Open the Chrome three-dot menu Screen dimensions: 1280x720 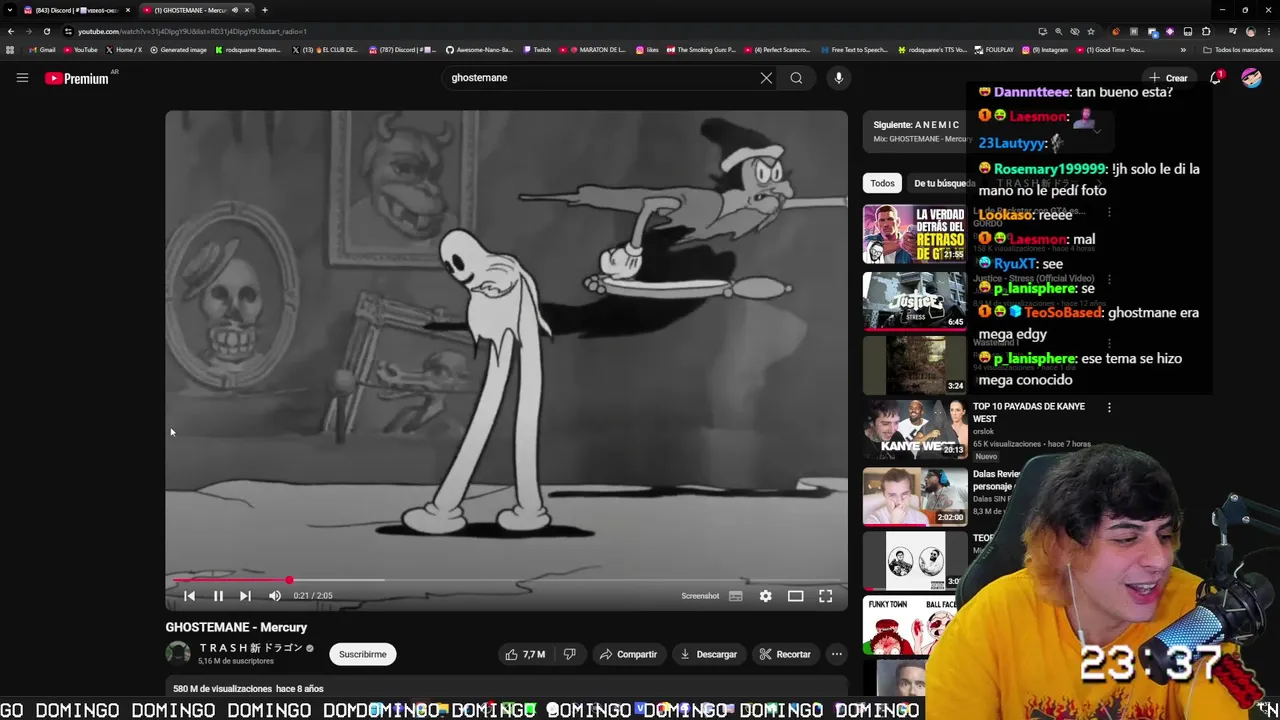click(x=1268, y=31)
